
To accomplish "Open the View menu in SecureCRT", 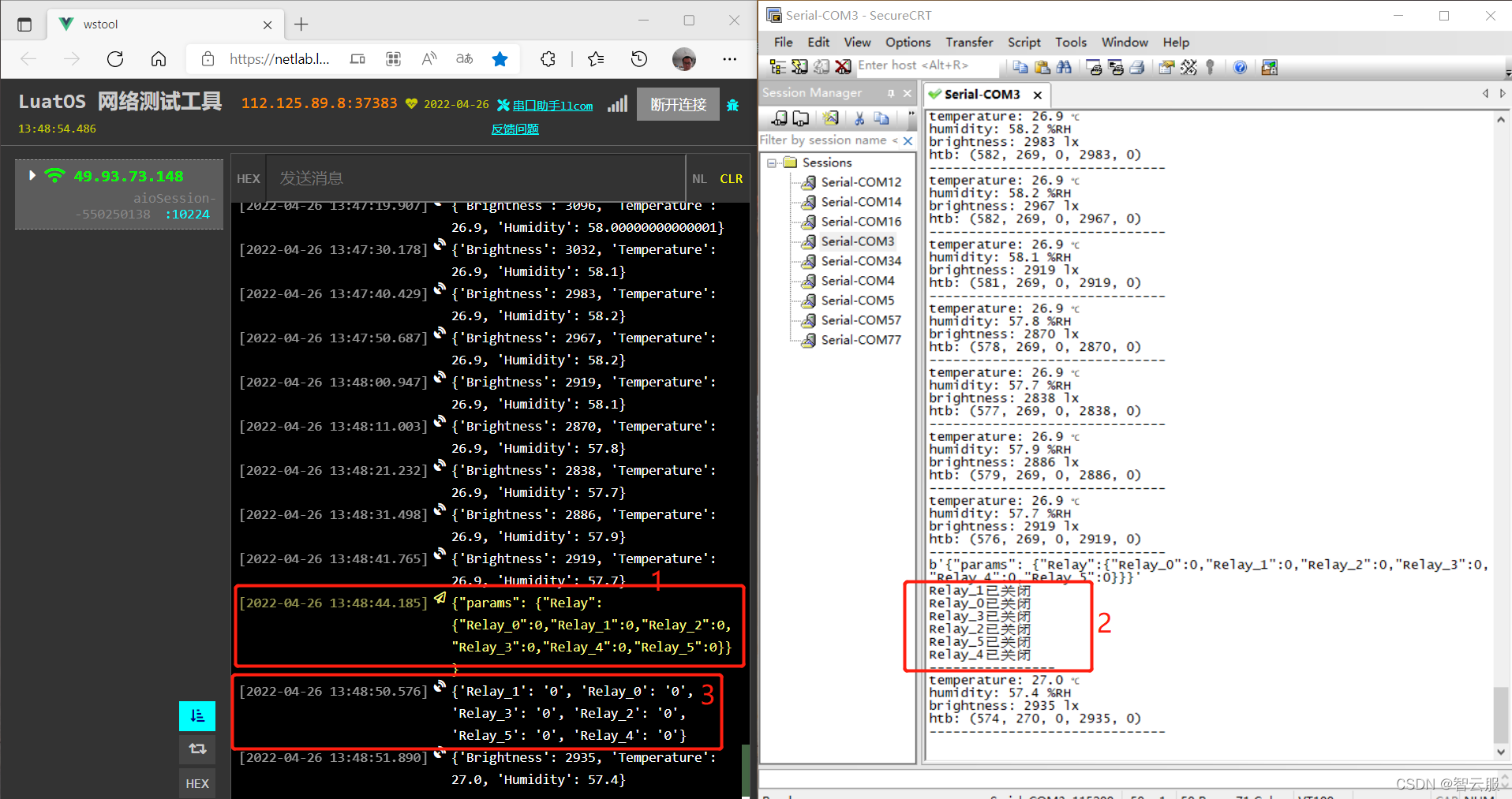I will [x=857, y=42].
